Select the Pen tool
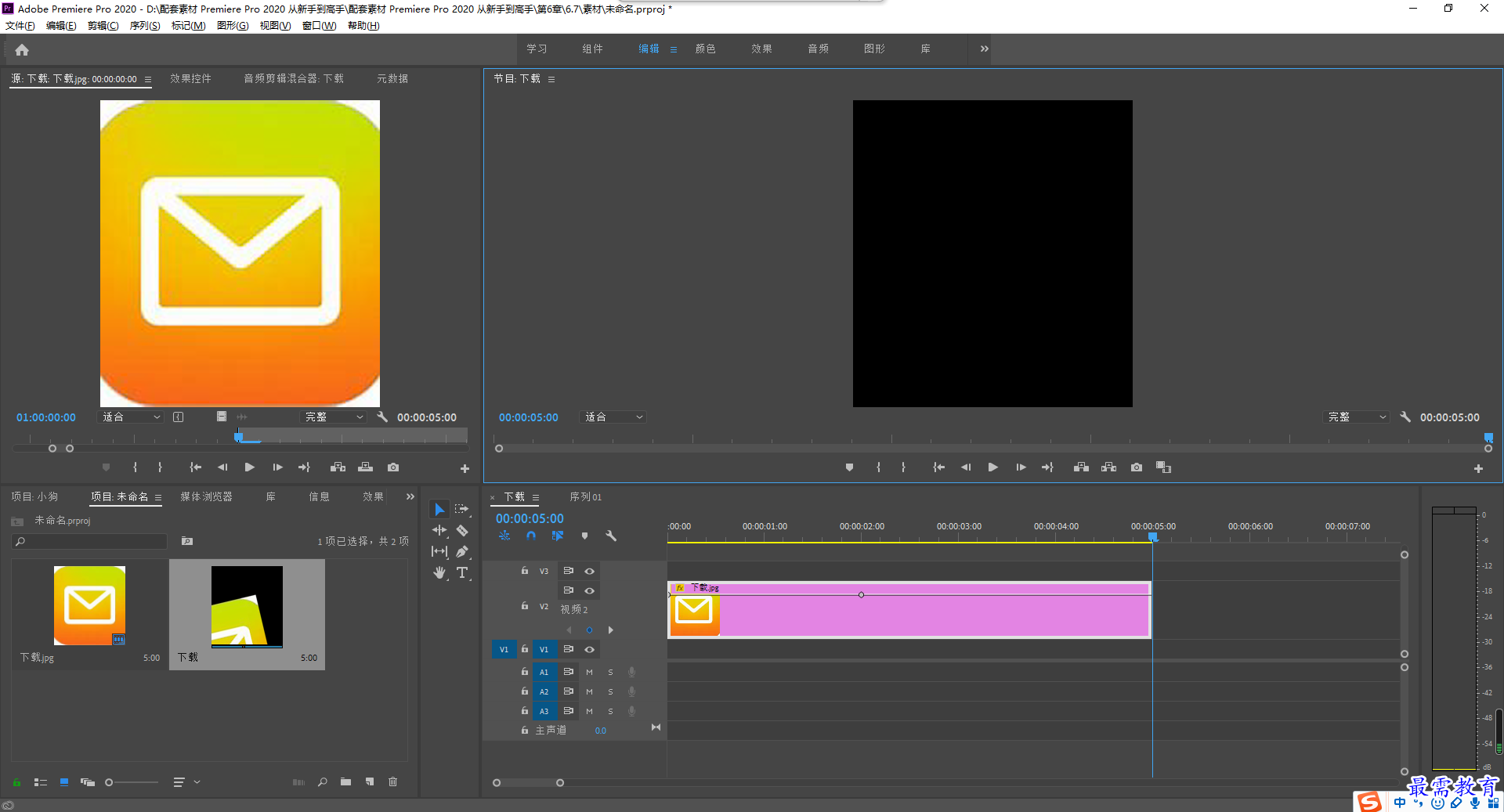This screenshot has height=812, width=1504. [462, 551]
